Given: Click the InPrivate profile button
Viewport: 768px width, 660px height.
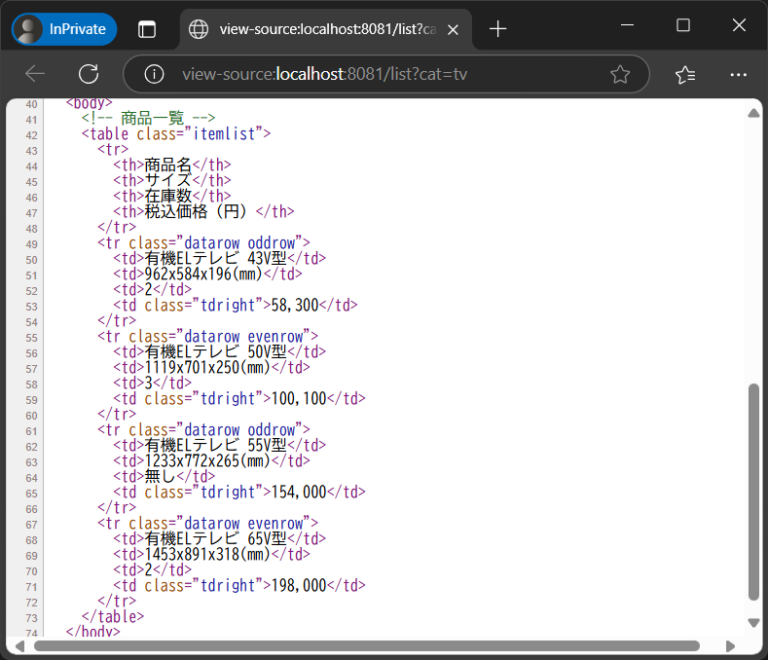Looking at the screenshot, I should [x=65, y=29].
